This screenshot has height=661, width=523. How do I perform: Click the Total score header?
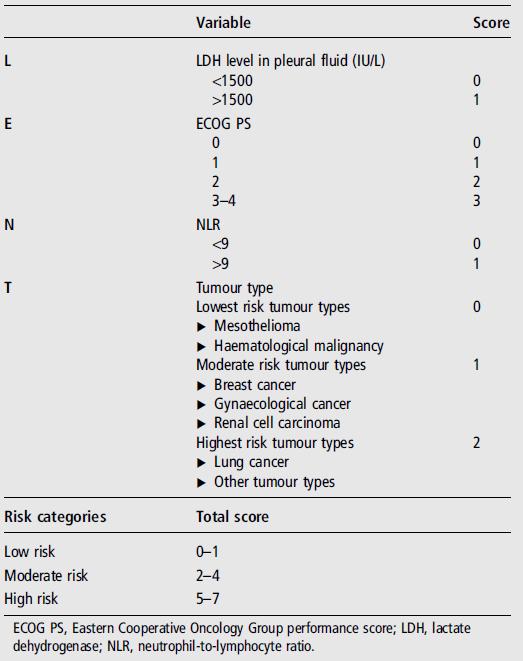point(232,517)
